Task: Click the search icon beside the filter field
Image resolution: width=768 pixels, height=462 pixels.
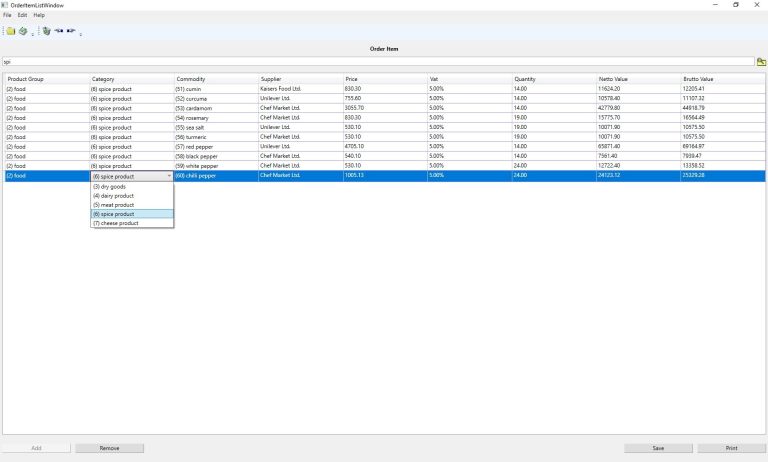Action: [x=760, y=62]
